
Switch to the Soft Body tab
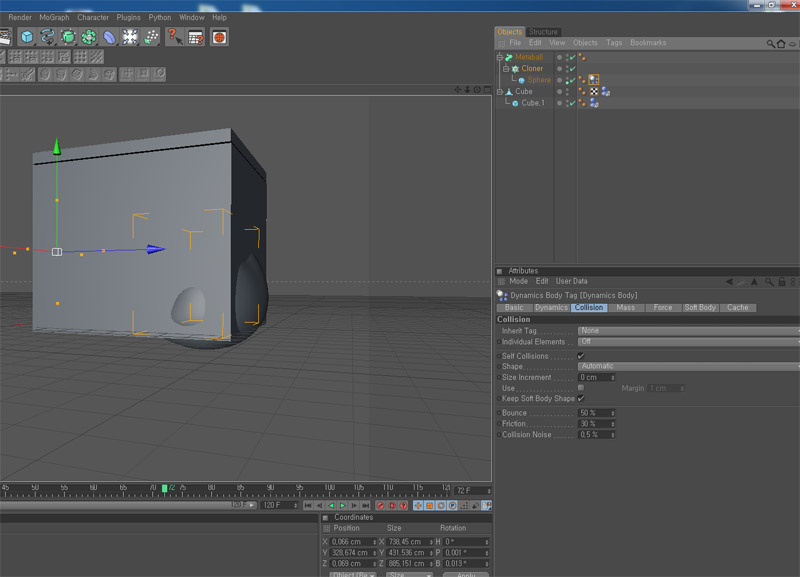coord(700,308)
